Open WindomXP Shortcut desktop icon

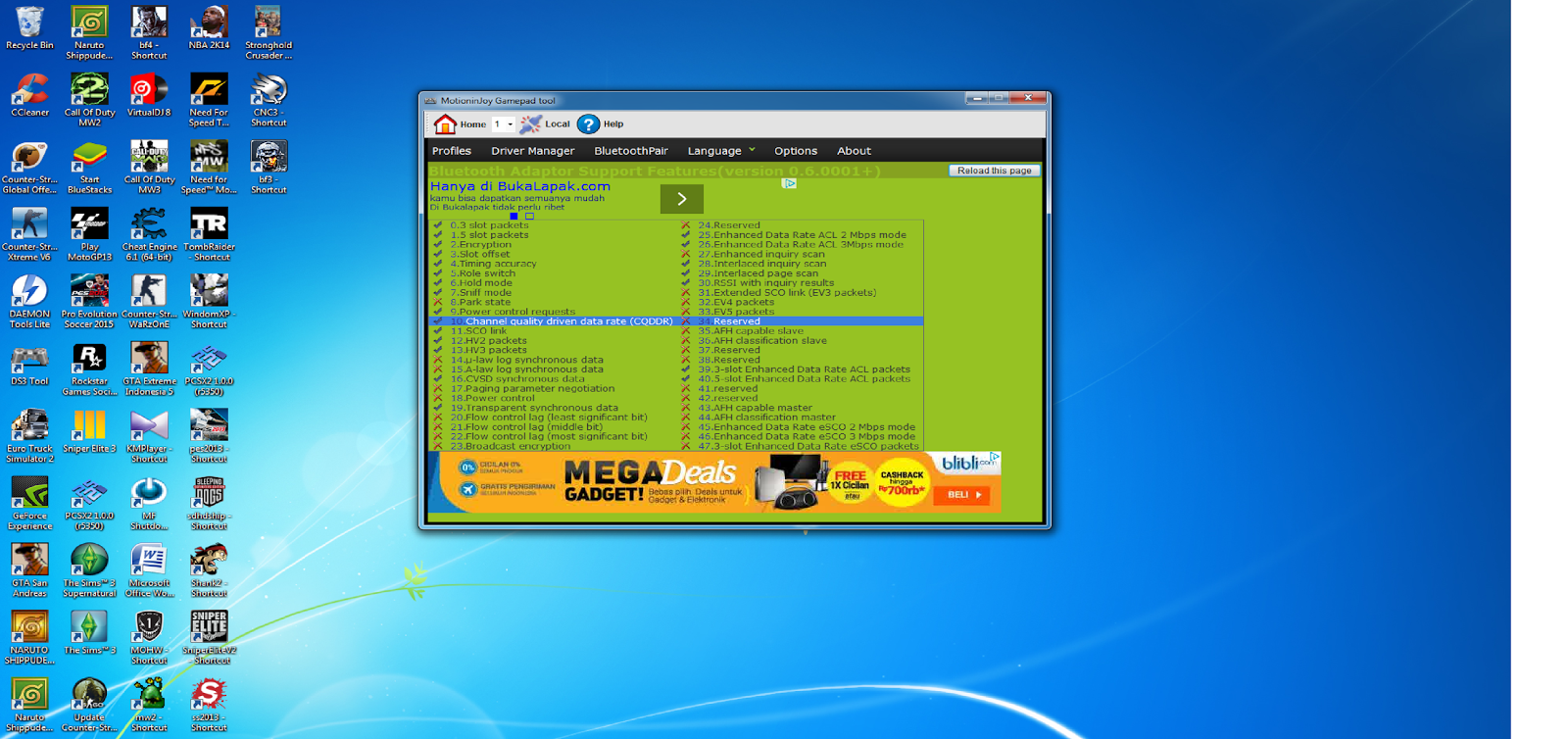pos(209,302)
